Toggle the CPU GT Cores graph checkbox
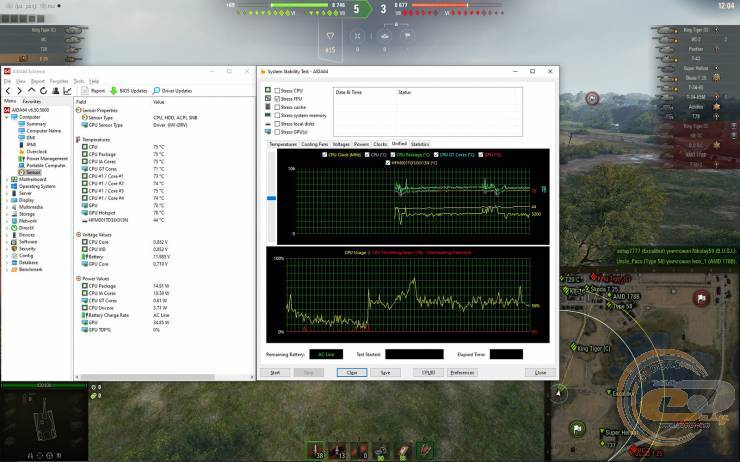Image resolution: width=740 pixels, height=462 pixels. (436, 155)
